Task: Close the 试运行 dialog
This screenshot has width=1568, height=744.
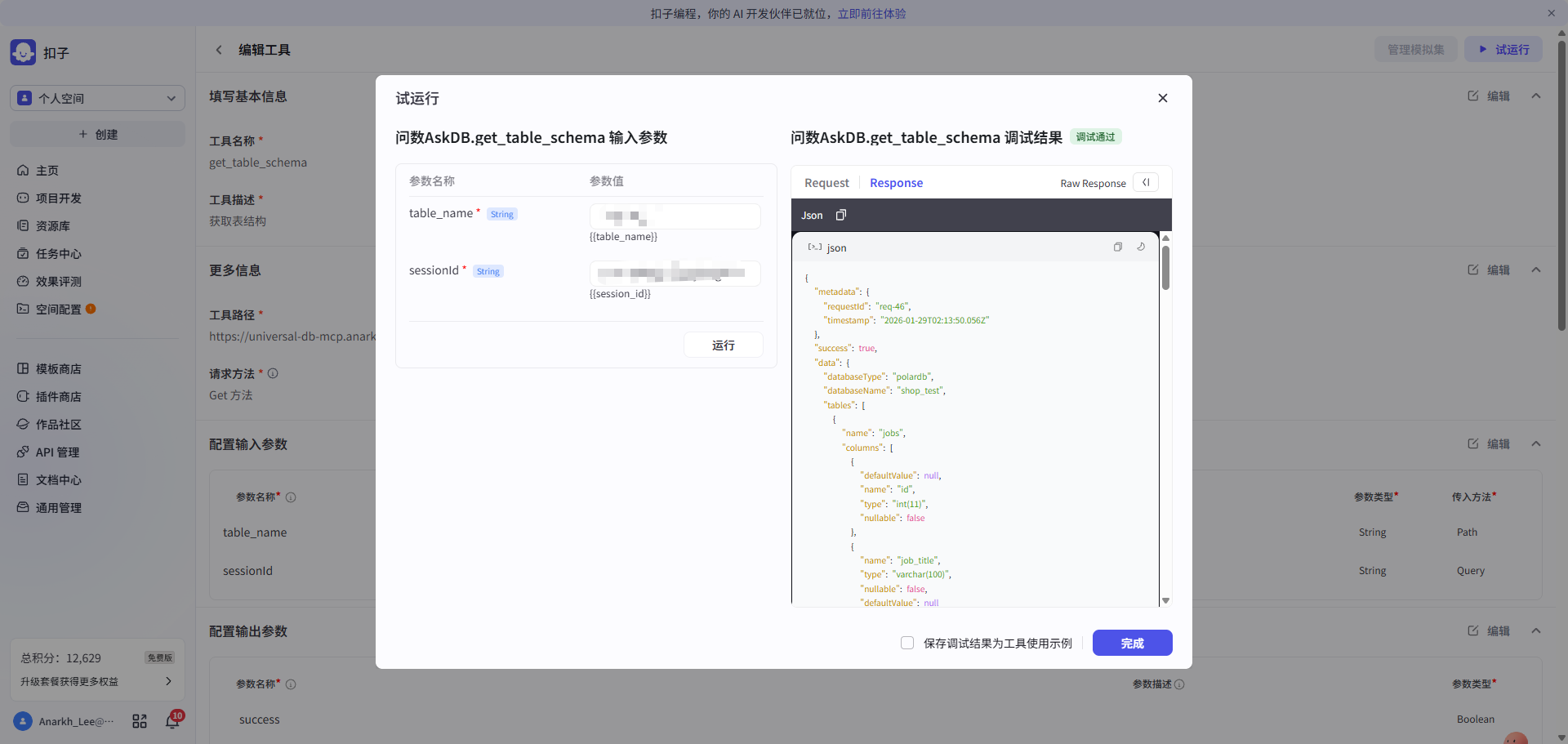Action: click(1163, 98)
